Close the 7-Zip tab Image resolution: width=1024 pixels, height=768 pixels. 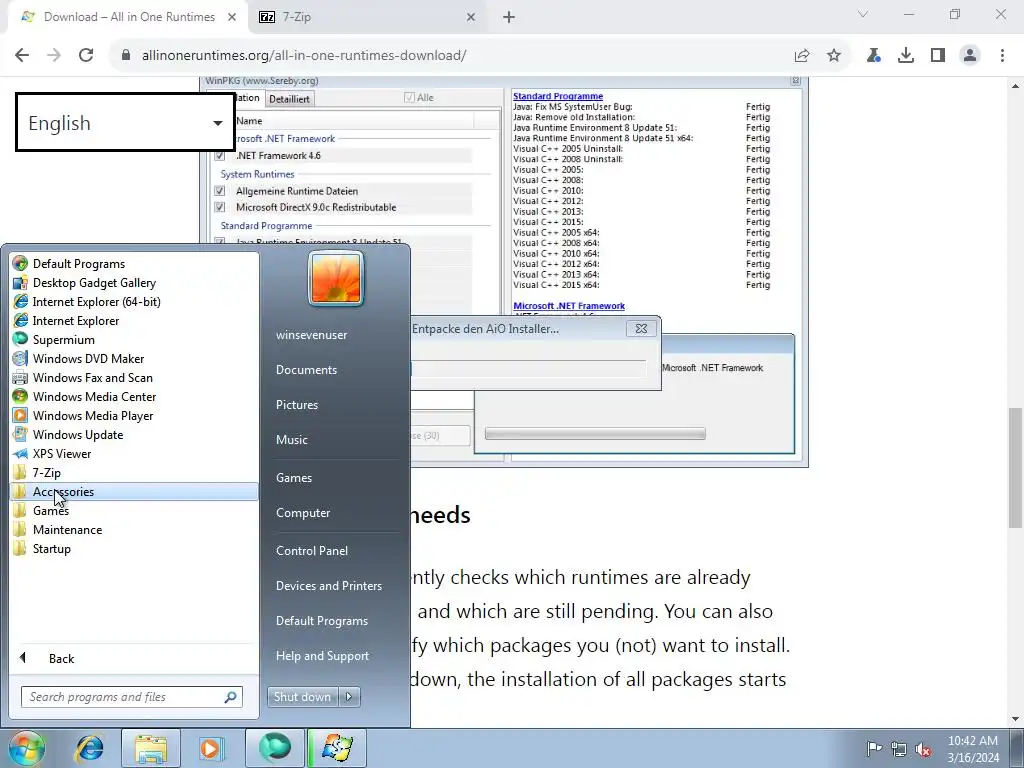(x=471, y=17)
